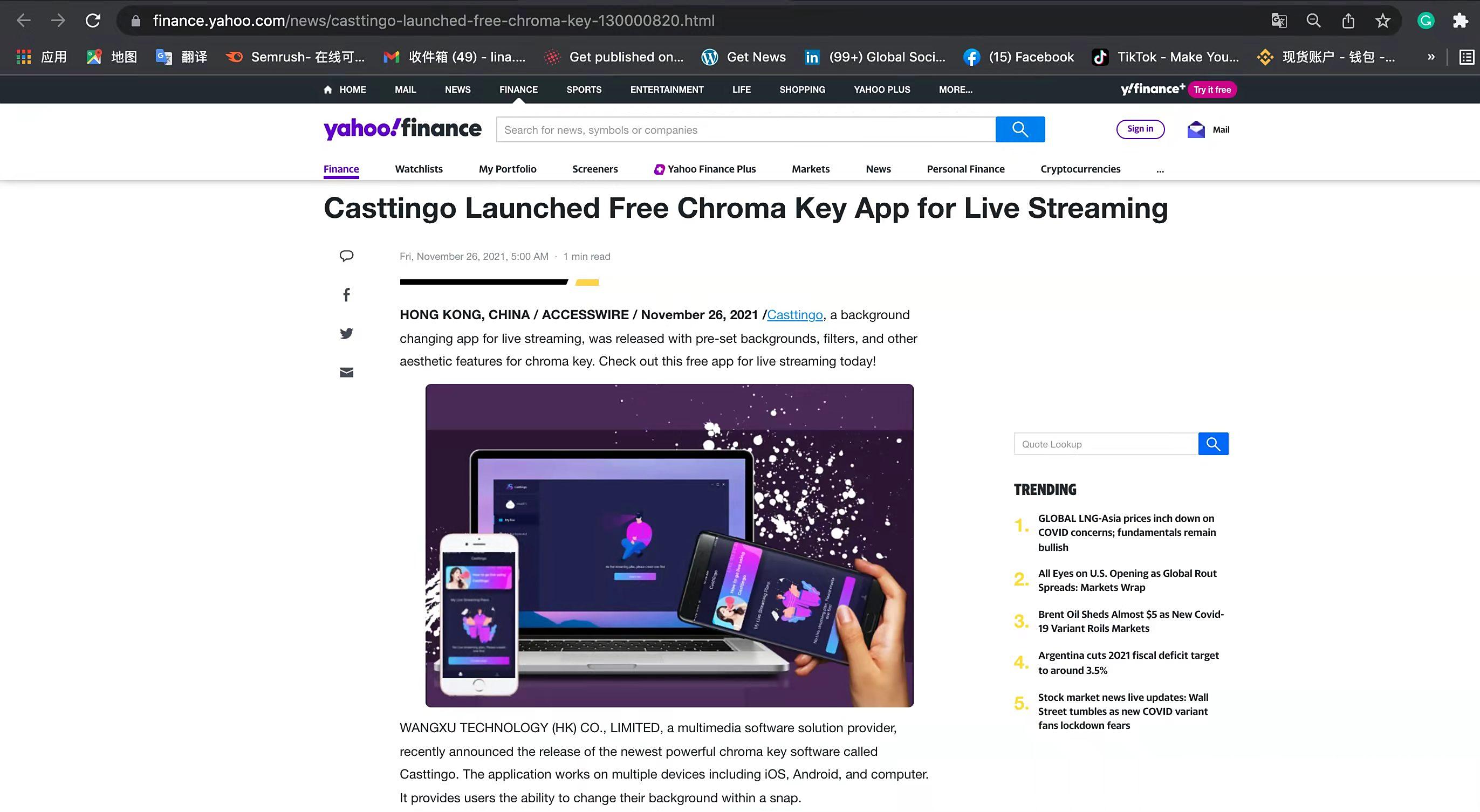Share article on Facebook
The height and width of the screenshot is (812, 1480).
[x=346, y=294]
